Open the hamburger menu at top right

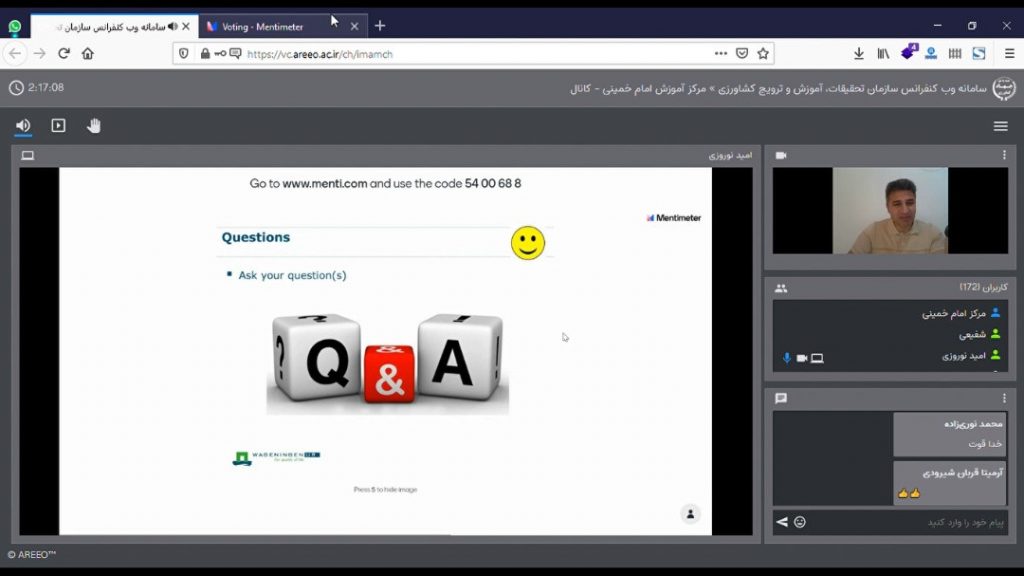[1000, 126]
